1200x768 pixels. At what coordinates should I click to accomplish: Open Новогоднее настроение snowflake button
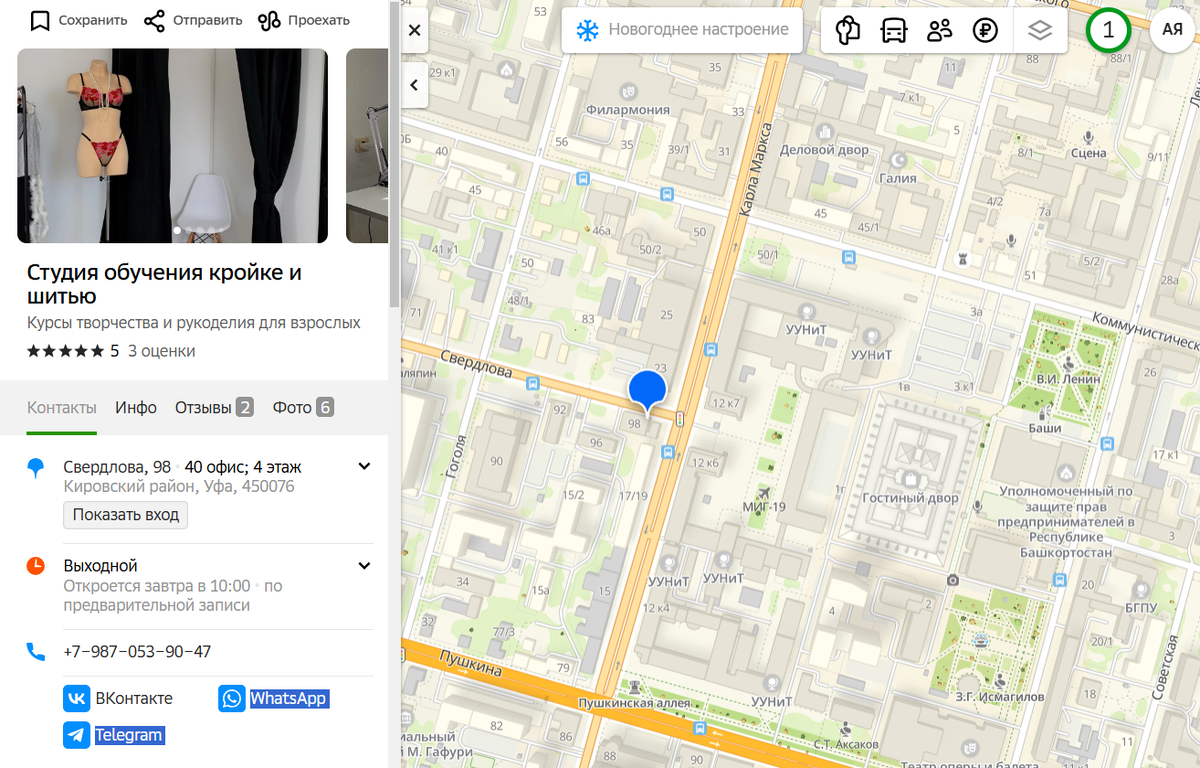click(682, 30)
